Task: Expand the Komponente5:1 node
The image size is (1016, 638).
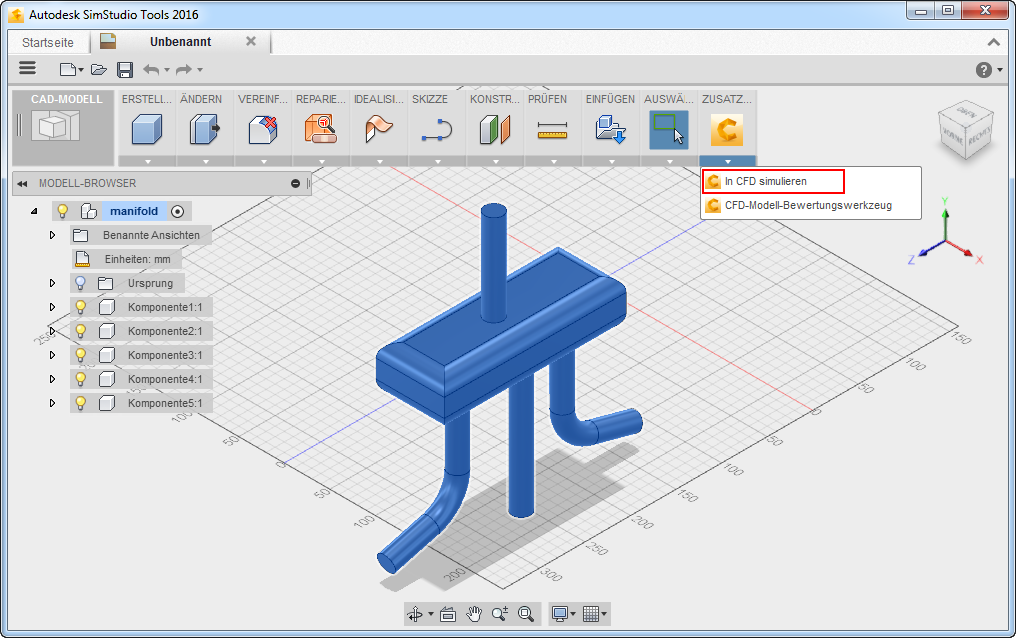Action: (x=52, y=403)
